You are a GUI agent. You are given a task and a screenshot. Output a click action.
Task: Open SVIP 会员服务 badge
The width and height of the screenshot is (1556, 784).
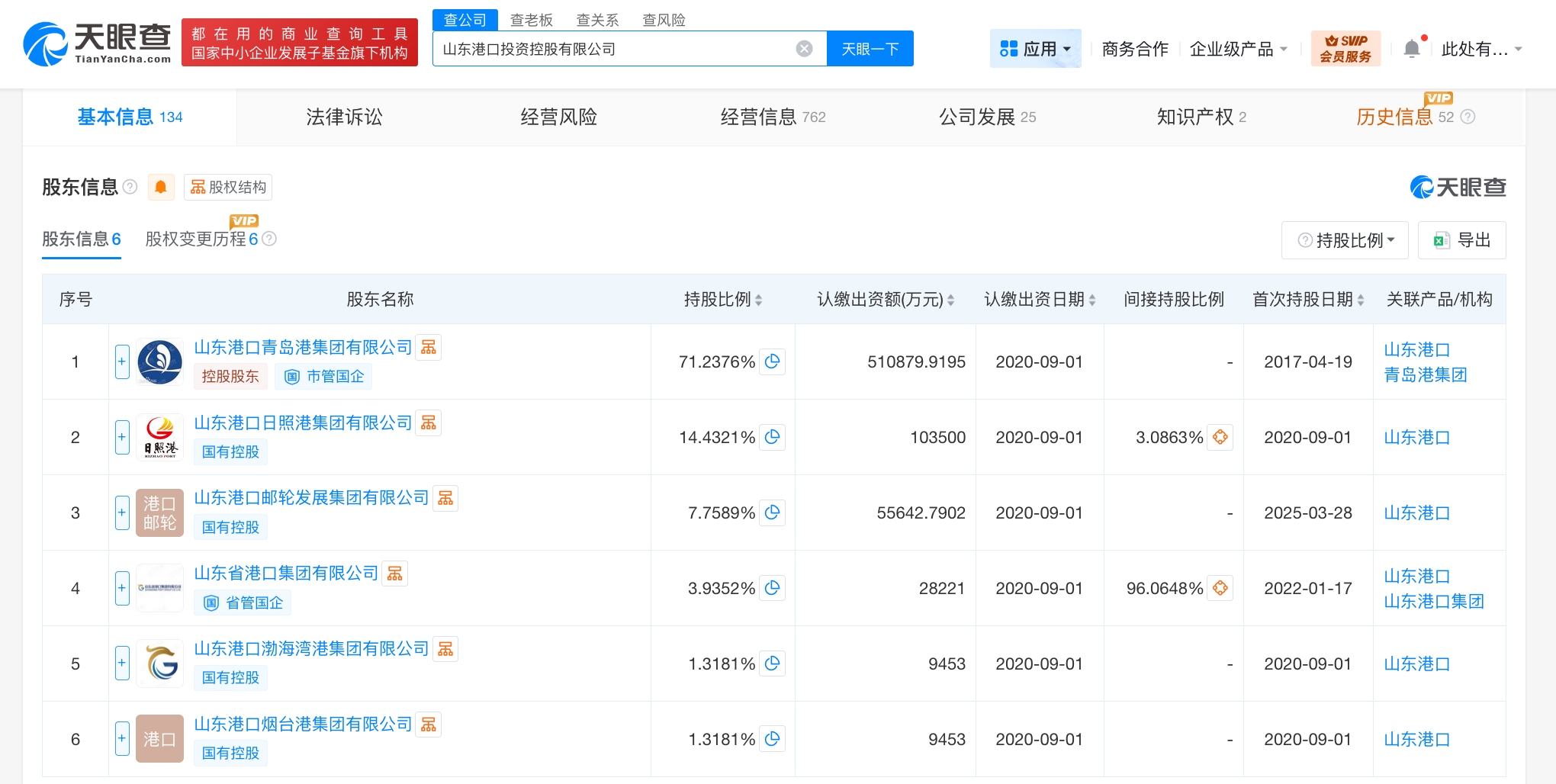pos(1345,49)
